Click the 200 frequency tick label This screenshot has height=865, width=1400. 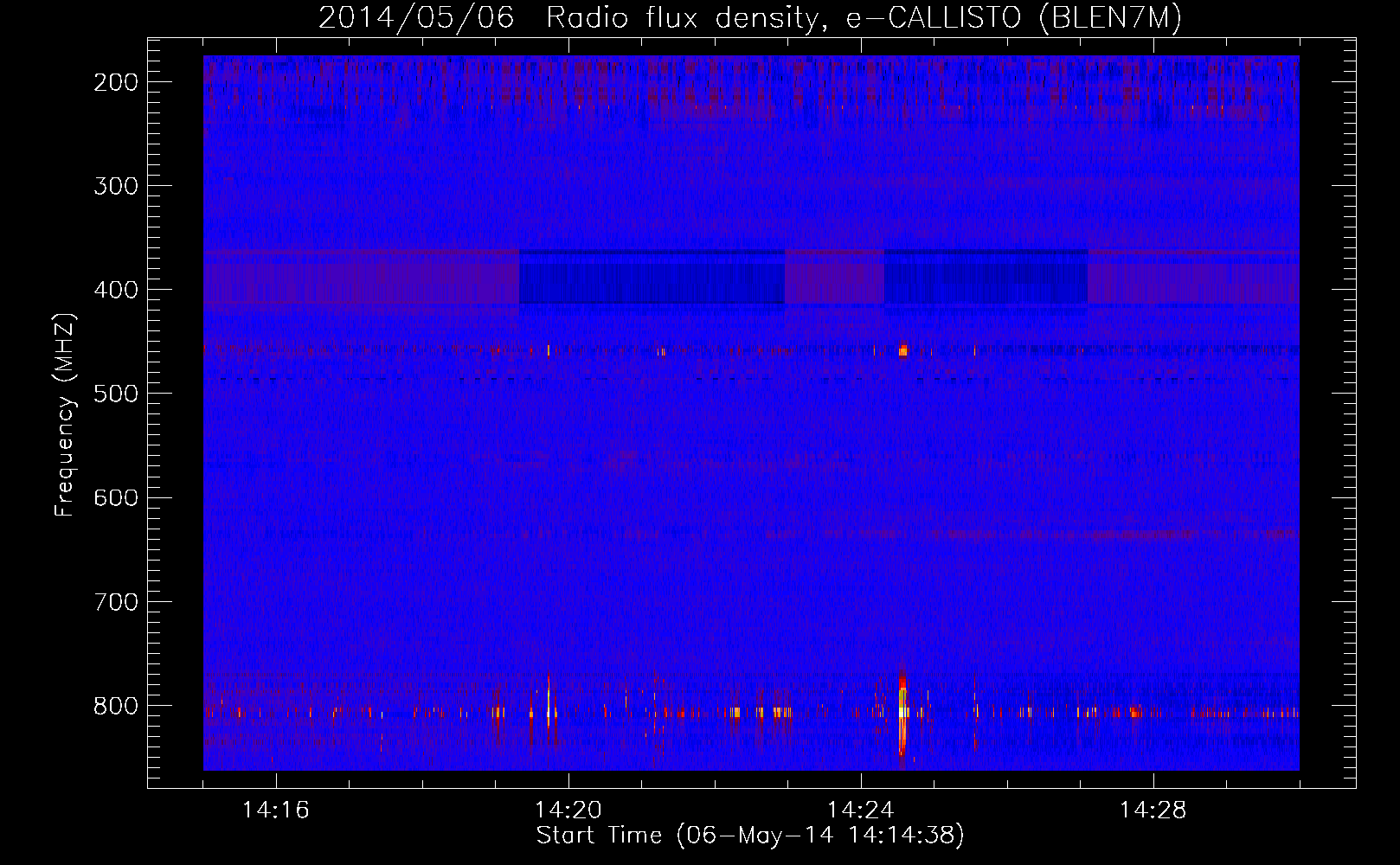click(116, 82)
